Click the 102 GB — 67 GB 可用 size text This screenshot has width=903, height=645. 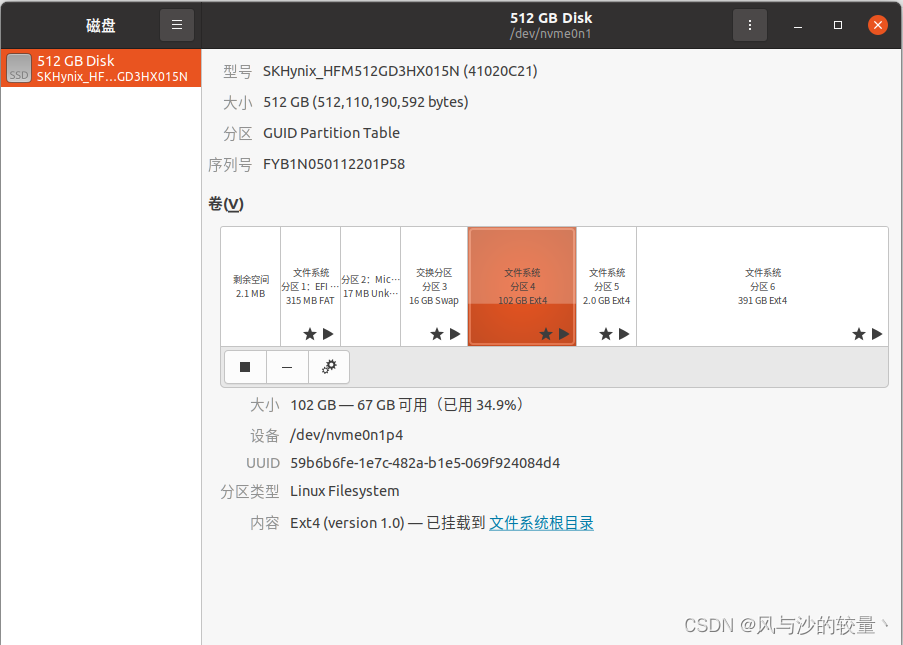[x=407, y=405]
